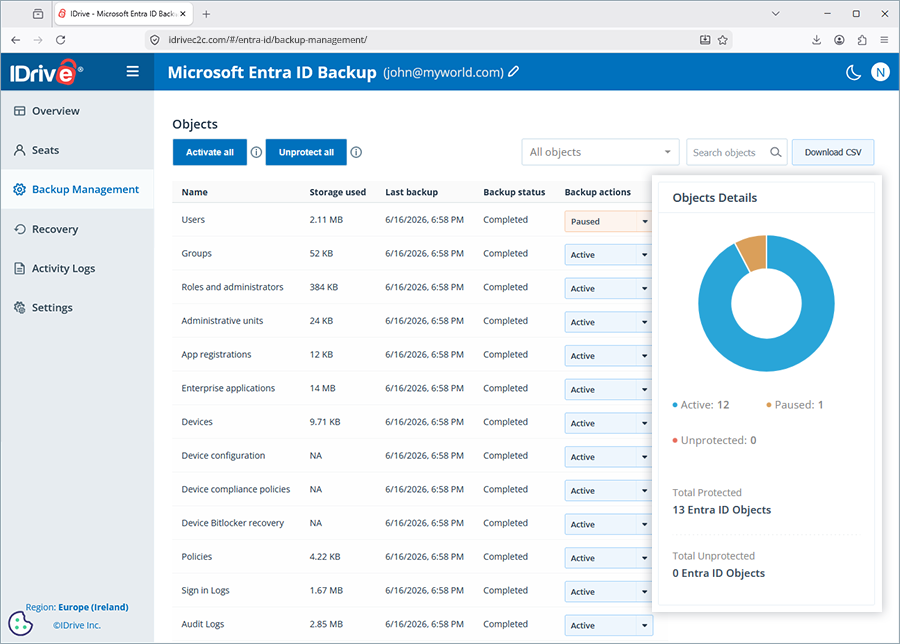The width and height of the screenshot is (900, 644).
Task: Open the All objects filter dropdown
Action: tap(600, 152)
